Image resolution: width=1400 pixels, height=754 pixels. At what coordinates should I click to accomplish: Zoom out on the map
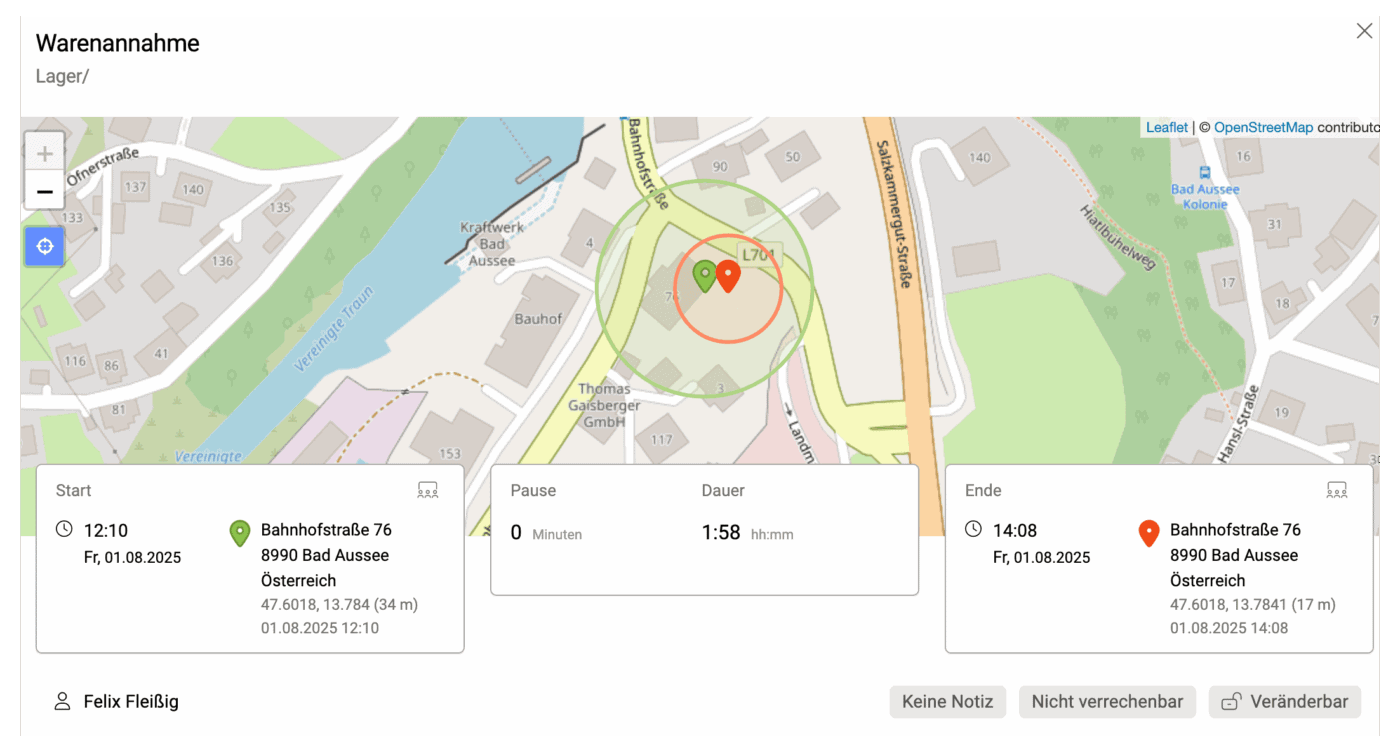44,190
